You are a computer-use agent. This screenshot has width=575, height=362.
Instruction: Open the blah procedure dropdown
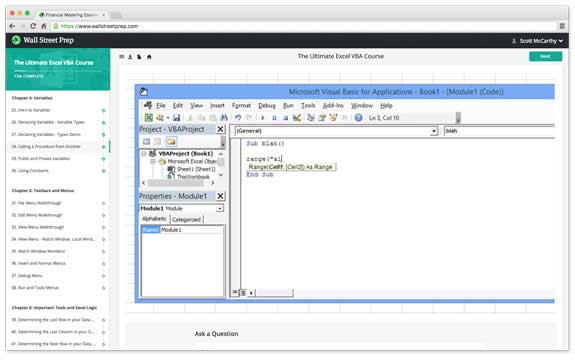point(499,131)
